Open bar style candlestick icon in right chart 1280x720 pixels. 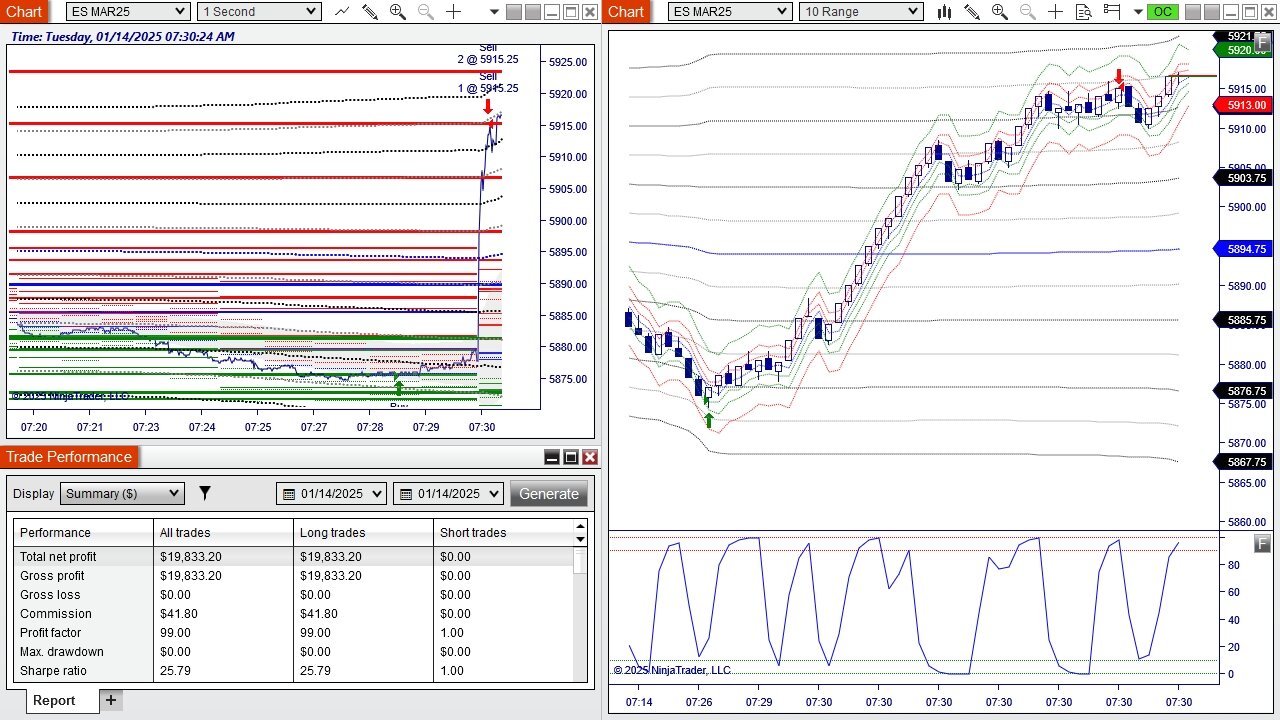point(944,12)
